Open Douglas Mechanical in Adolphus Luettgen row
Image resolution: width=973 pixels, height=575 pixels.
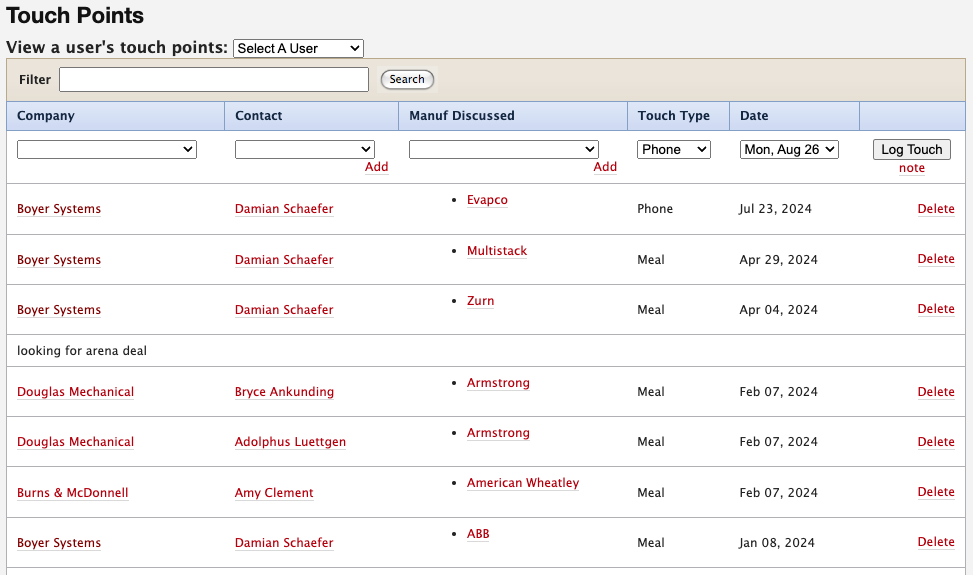point(75,442)
